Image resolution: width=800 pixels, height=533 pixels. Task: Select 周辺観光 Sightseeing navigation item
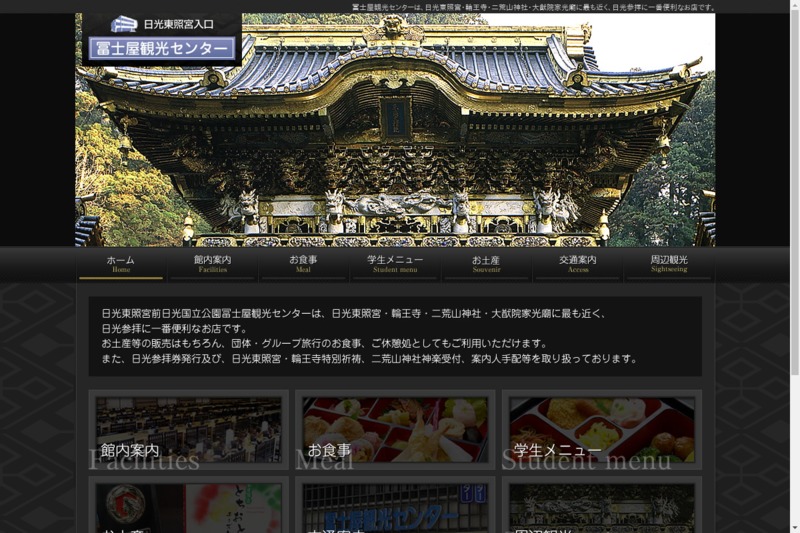pos(669,264)
